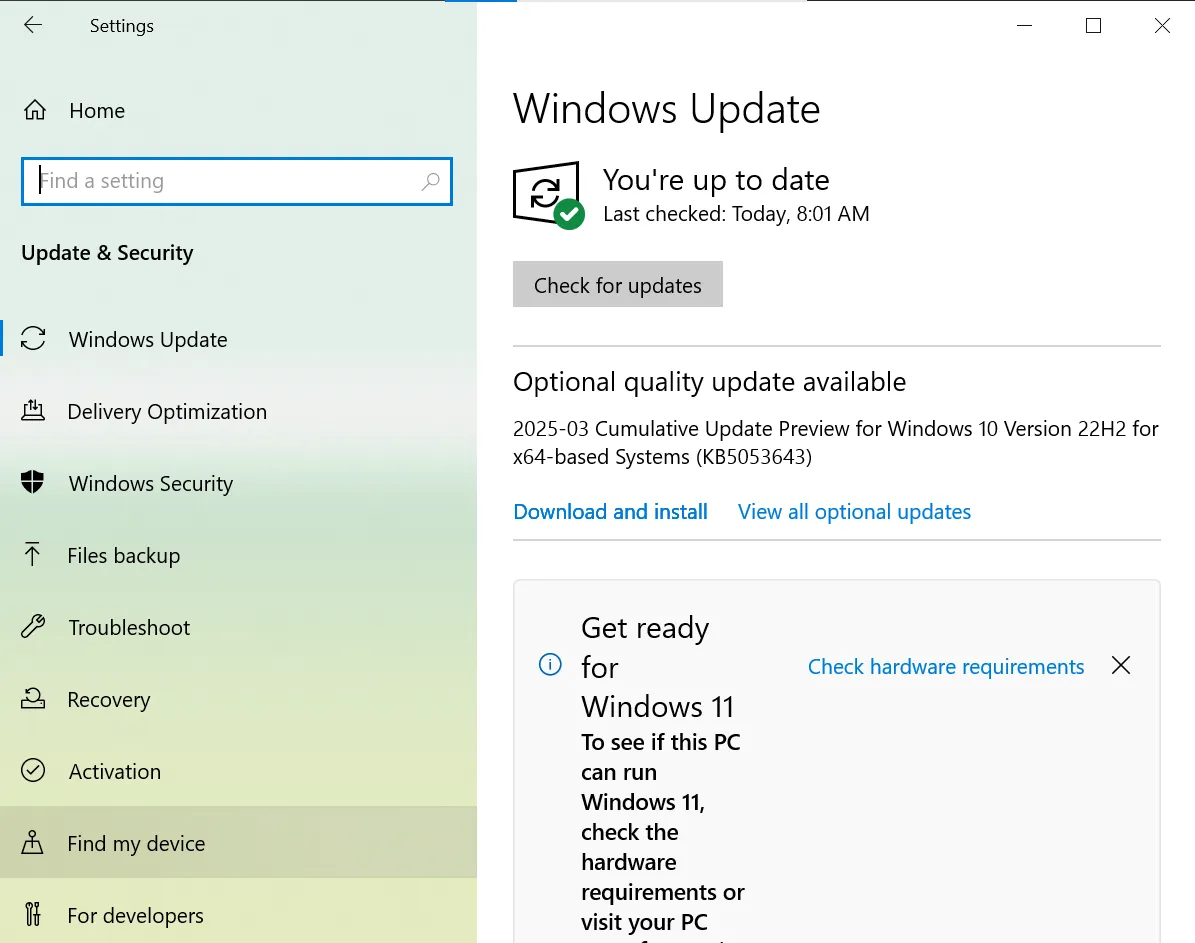Click the back arrow in Settings
The image size is (1195, 943).
pyautogui.click(x=33, y=26)
